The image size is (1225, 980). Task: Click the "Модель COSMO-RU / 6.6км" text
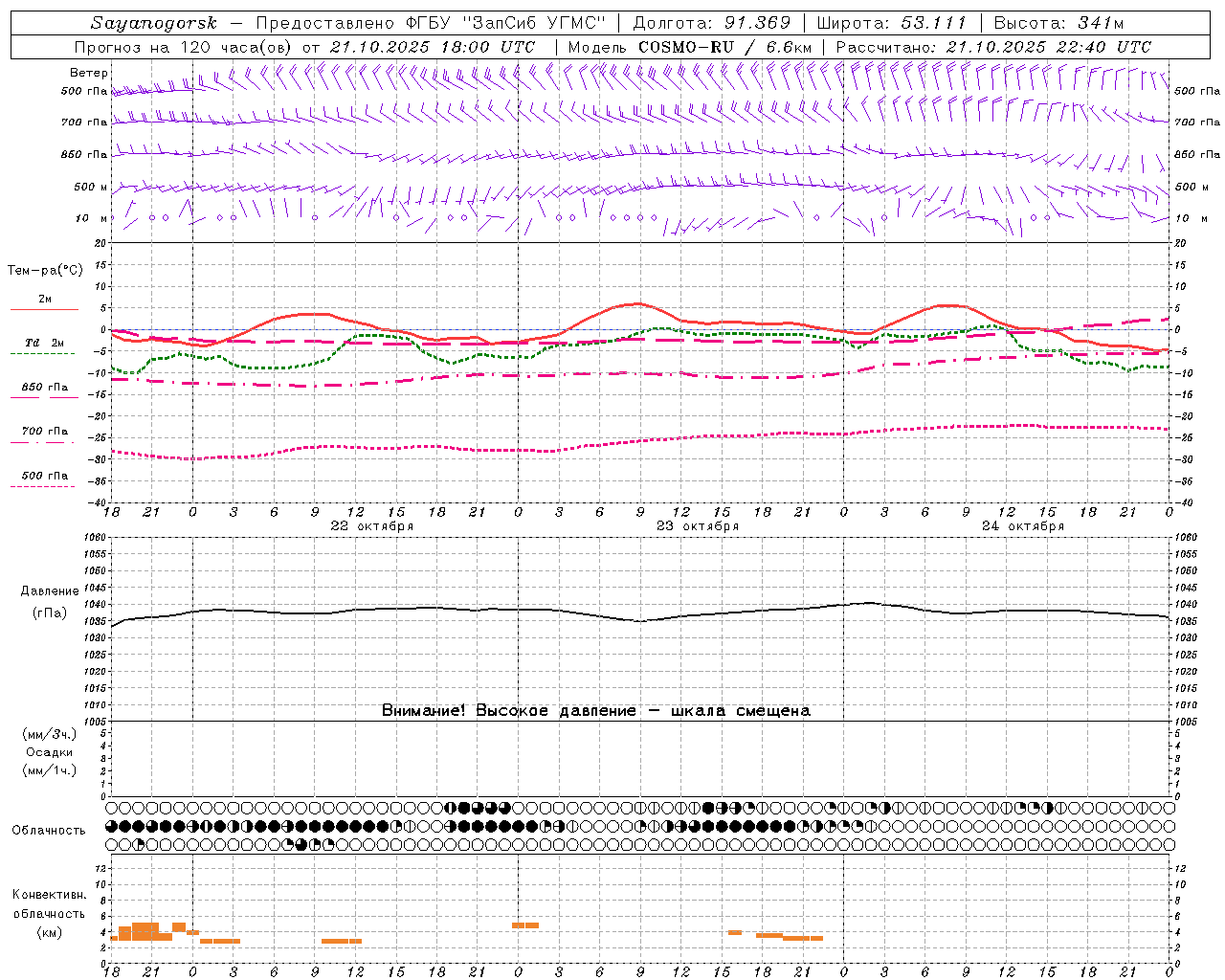pyautogui.click(x=690, y=47)
